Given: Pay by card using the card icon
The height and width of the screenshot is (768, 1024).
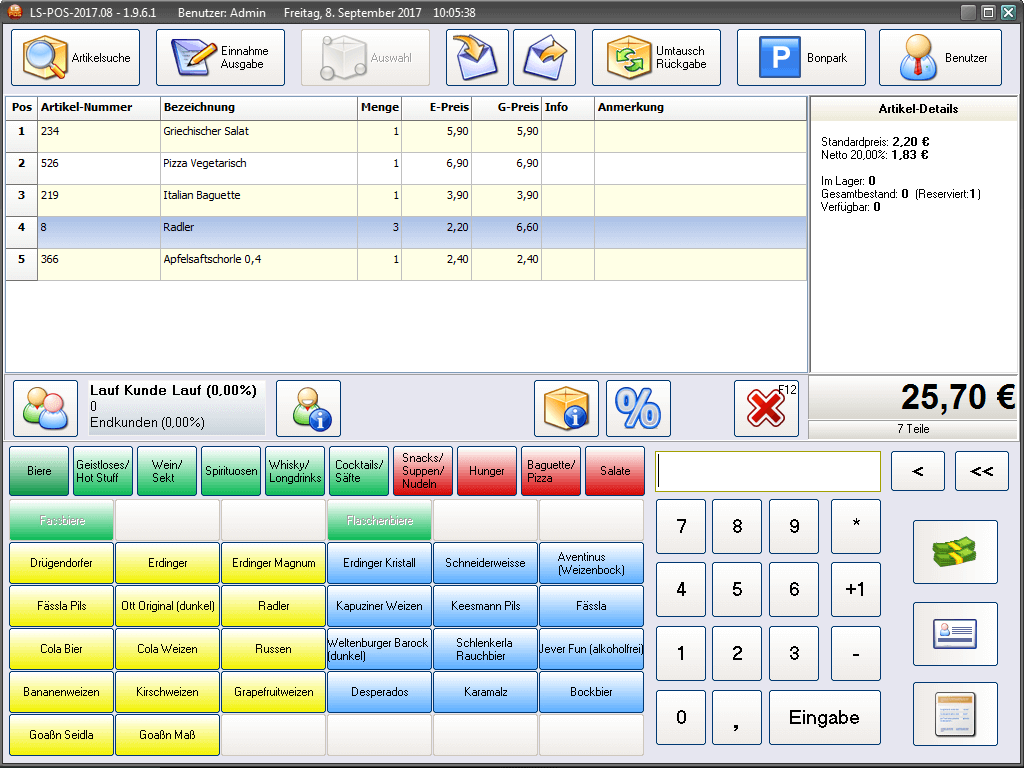Looking at the screenshot, I should pos(955,634).
